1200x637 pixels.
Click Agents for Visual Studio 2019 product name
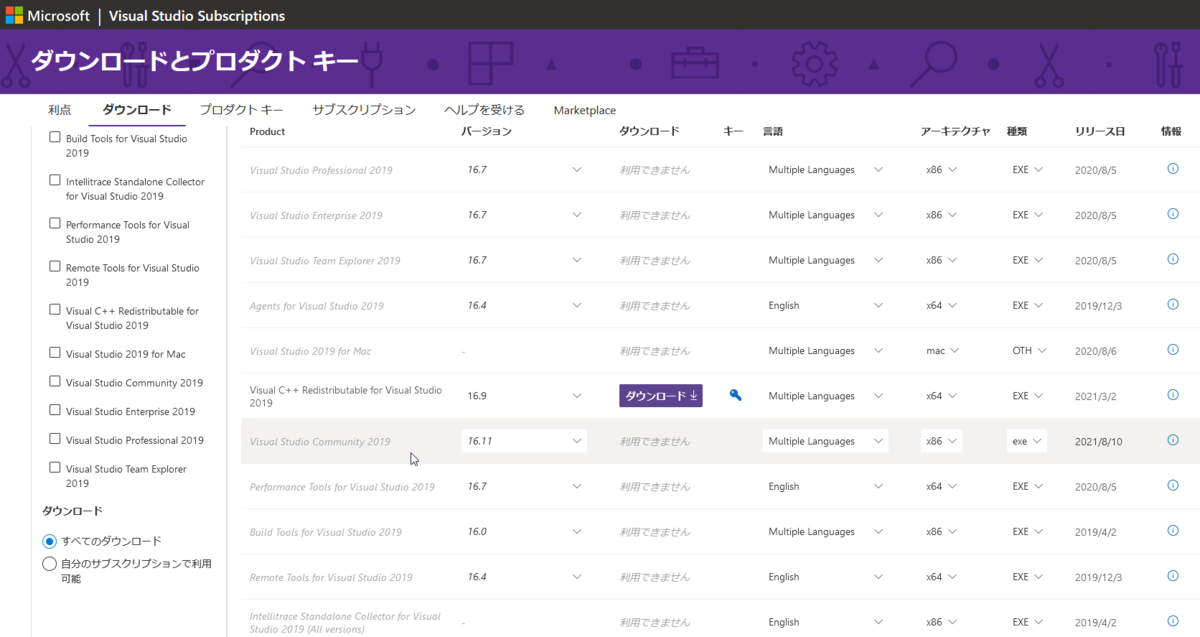pos(316,306)
